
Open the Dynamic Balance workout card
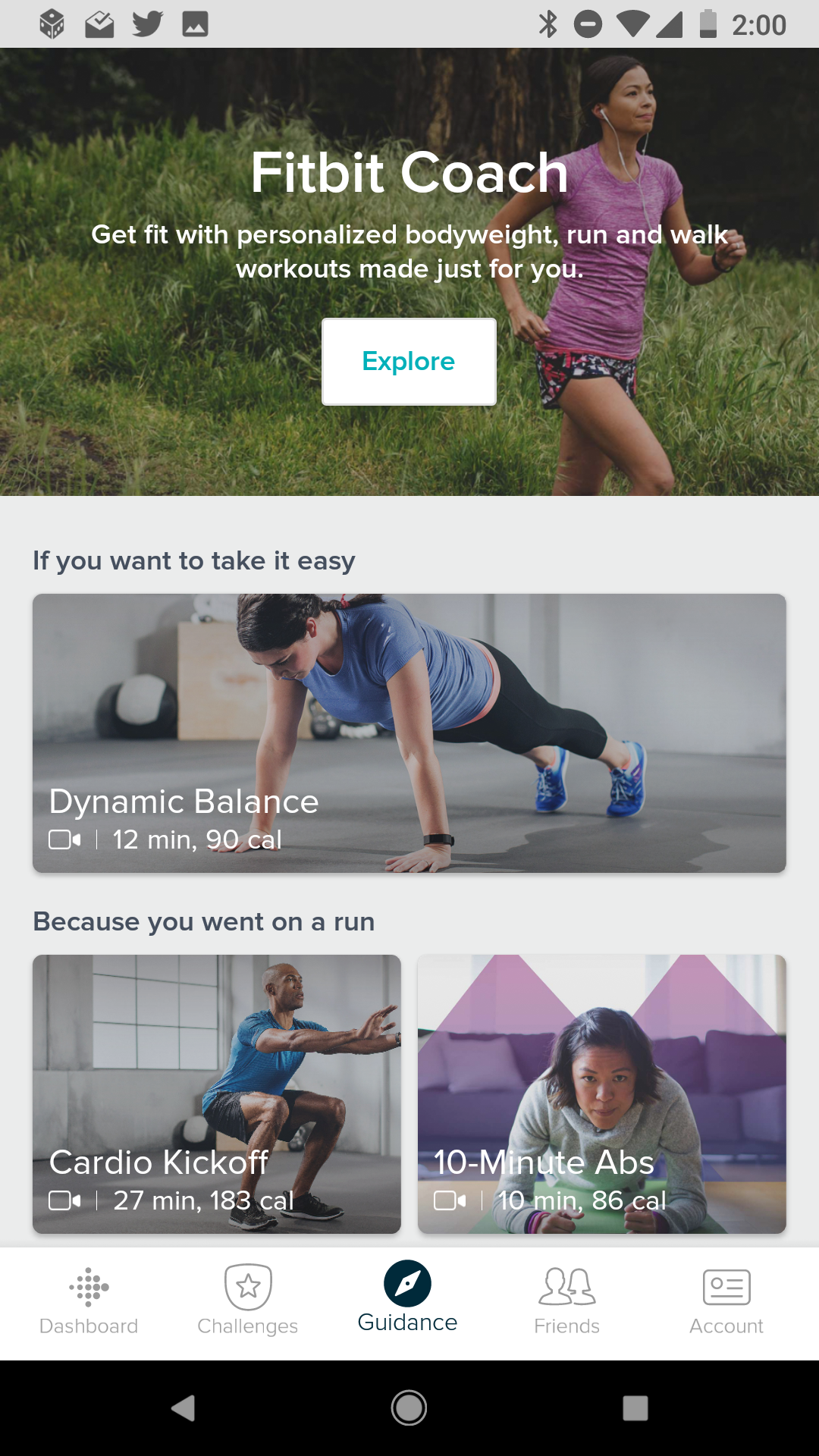[409, 733]
